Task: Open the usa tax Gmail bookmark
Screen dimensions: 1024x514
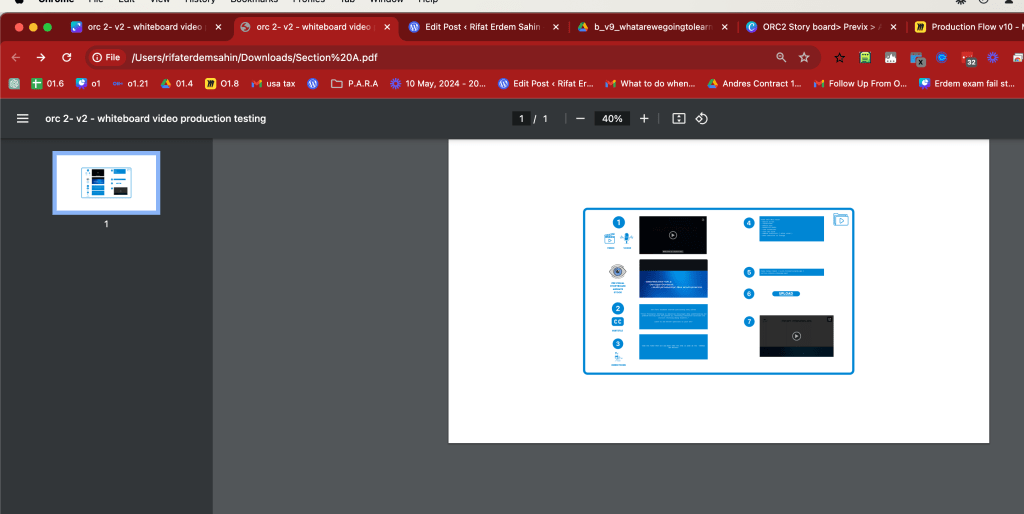Action: pos(274,84)
